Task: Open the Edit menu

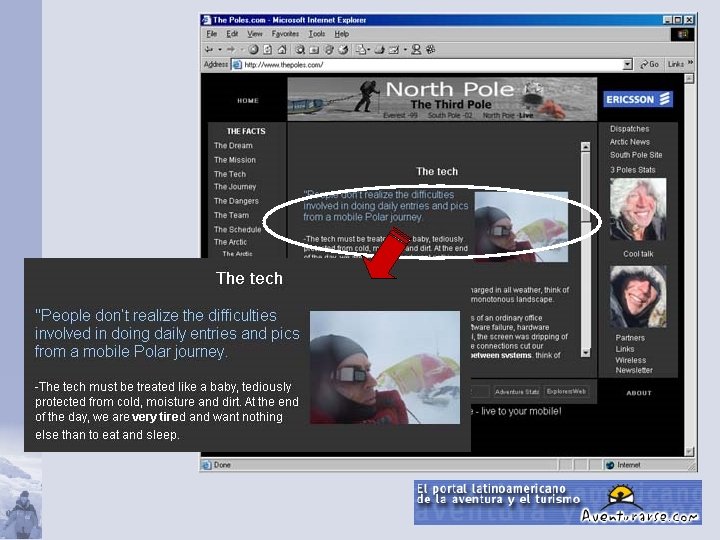Action: click(x=232, y=34)
